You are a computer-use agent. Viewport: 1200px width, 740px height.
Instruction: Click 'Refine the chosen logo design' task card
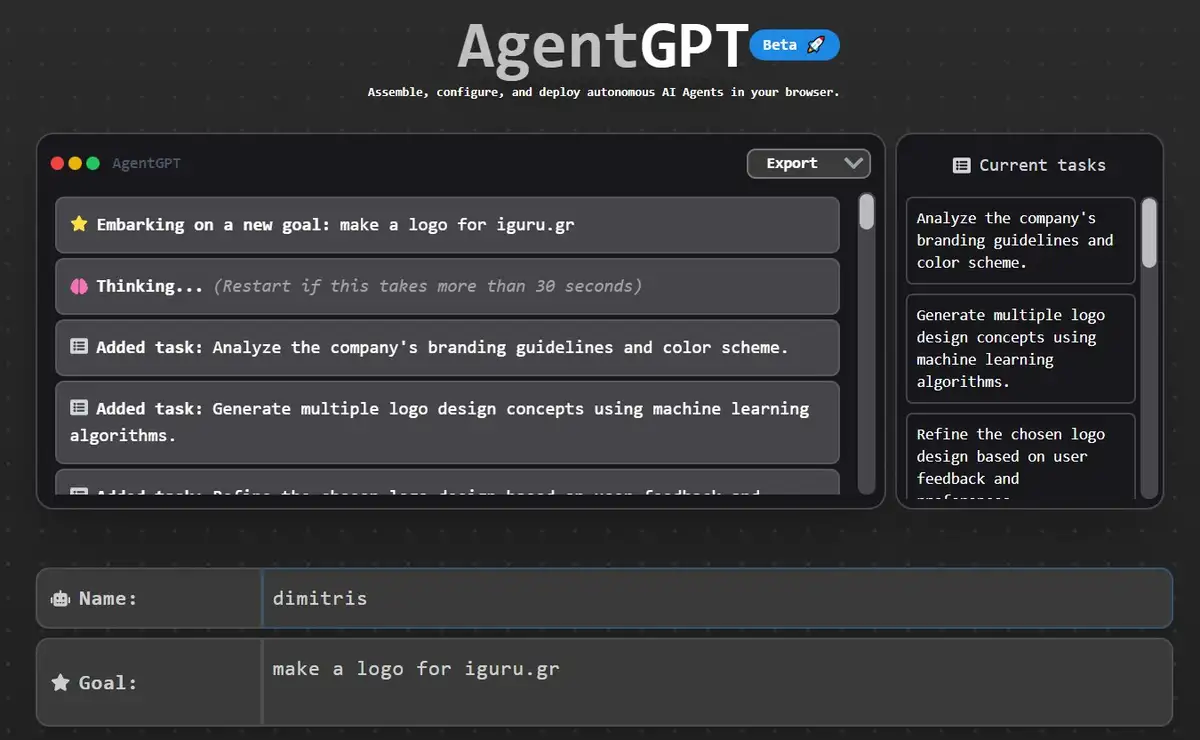pos(1021,456)
